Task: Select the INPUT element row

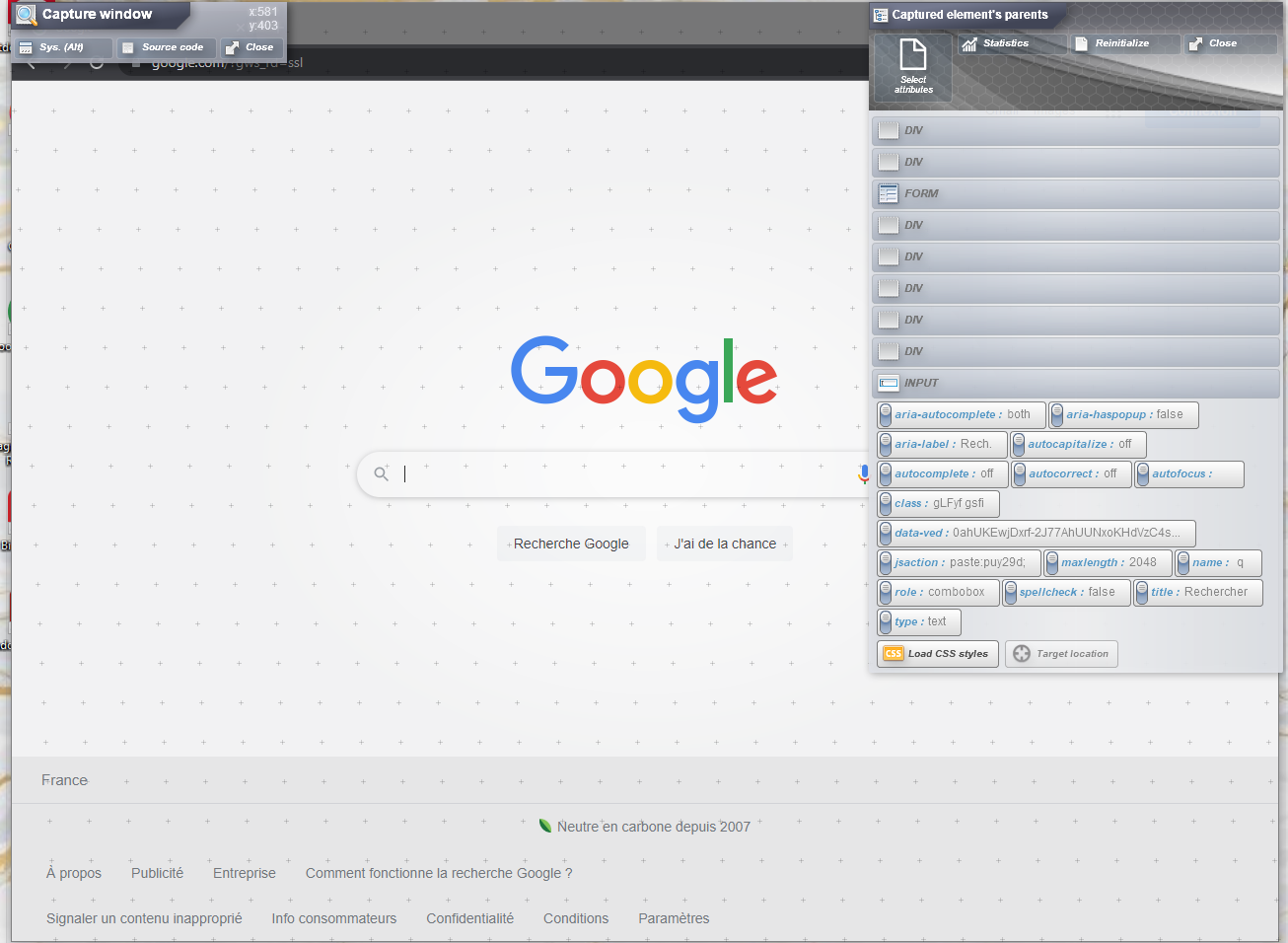Action: (x=1076, y=383)
